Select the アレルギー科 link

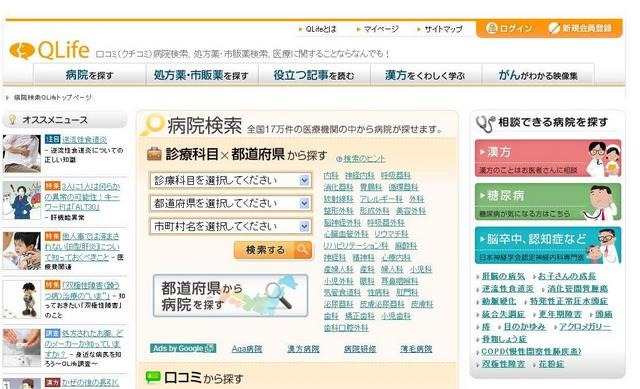pos(381,199)
